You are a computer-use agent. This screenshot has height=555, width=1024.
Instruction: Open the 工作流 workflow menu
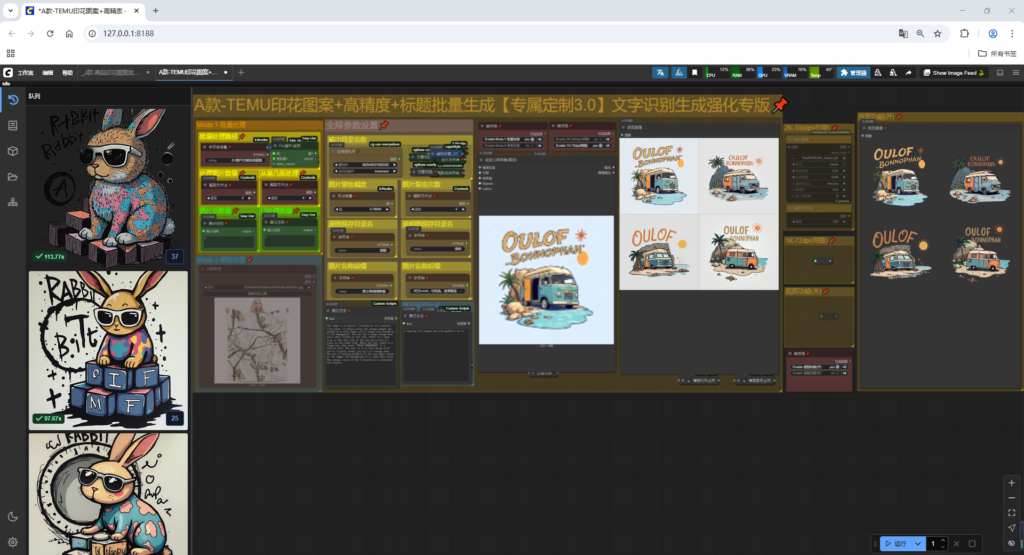[25, 73]
